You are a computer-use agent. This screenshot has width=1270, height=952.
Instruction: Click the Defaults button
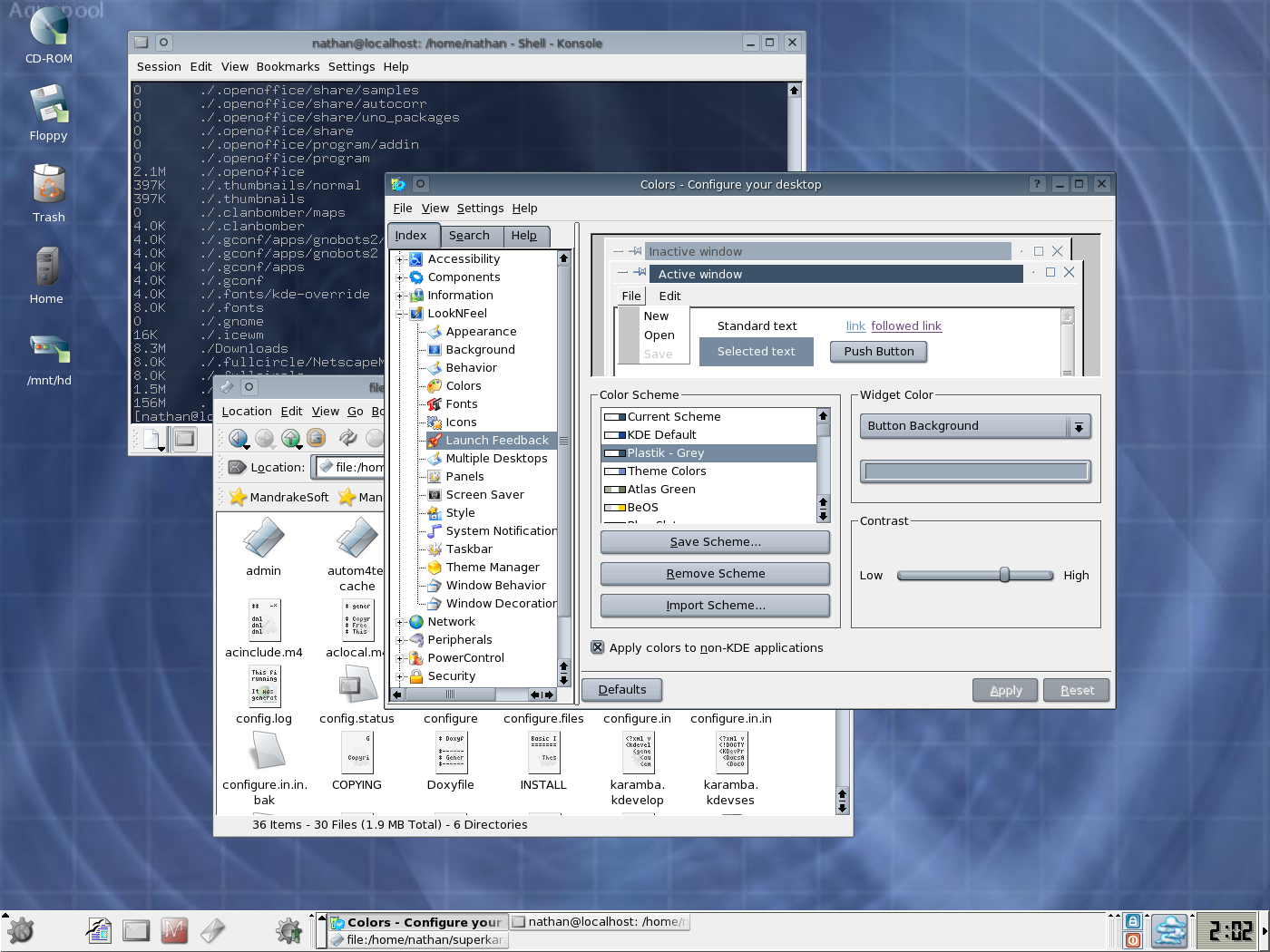pos(622,690)
